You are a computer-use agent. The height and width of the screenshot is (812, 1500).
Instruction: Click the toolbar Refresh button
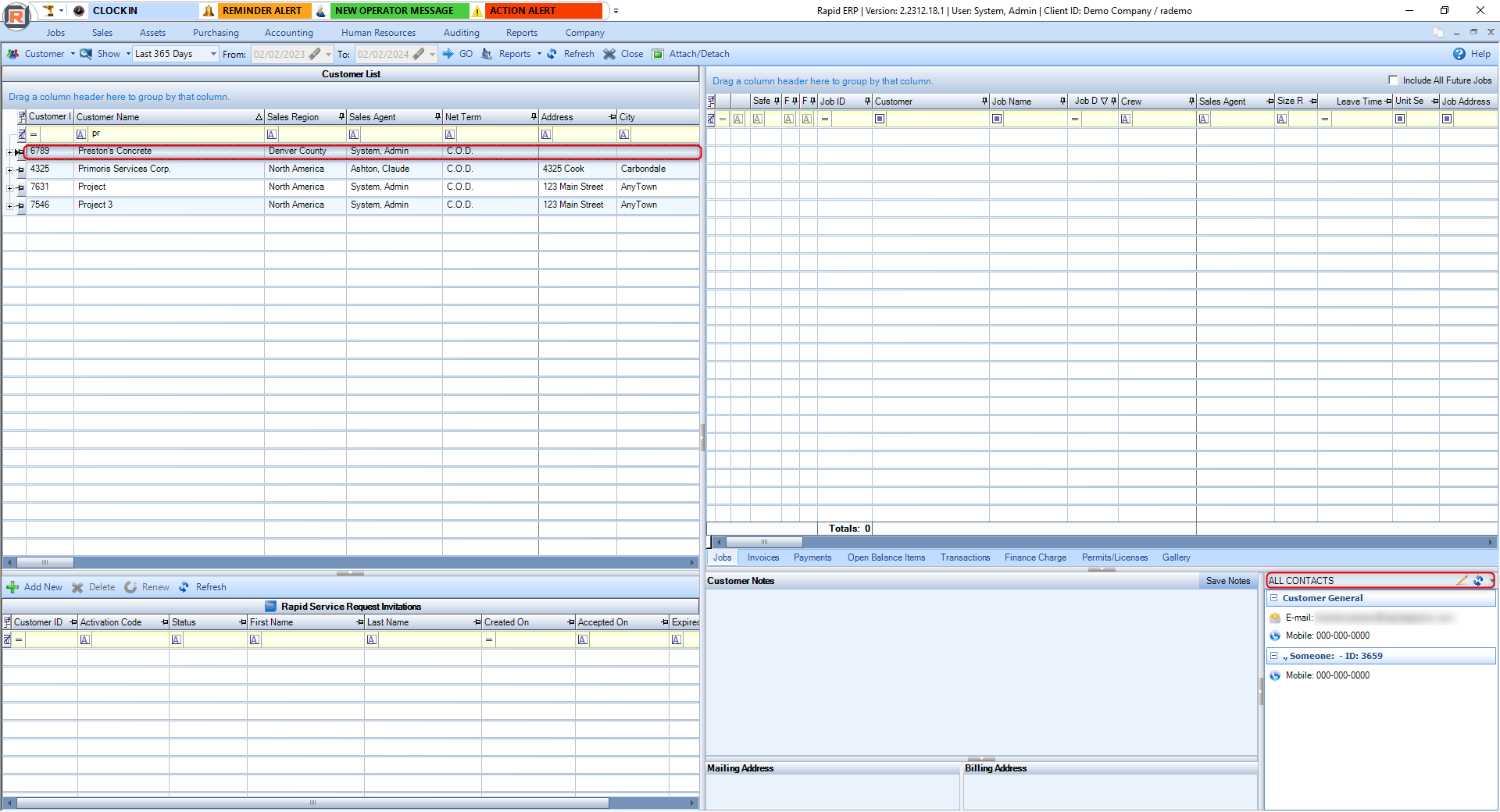(x=571, y=54)
